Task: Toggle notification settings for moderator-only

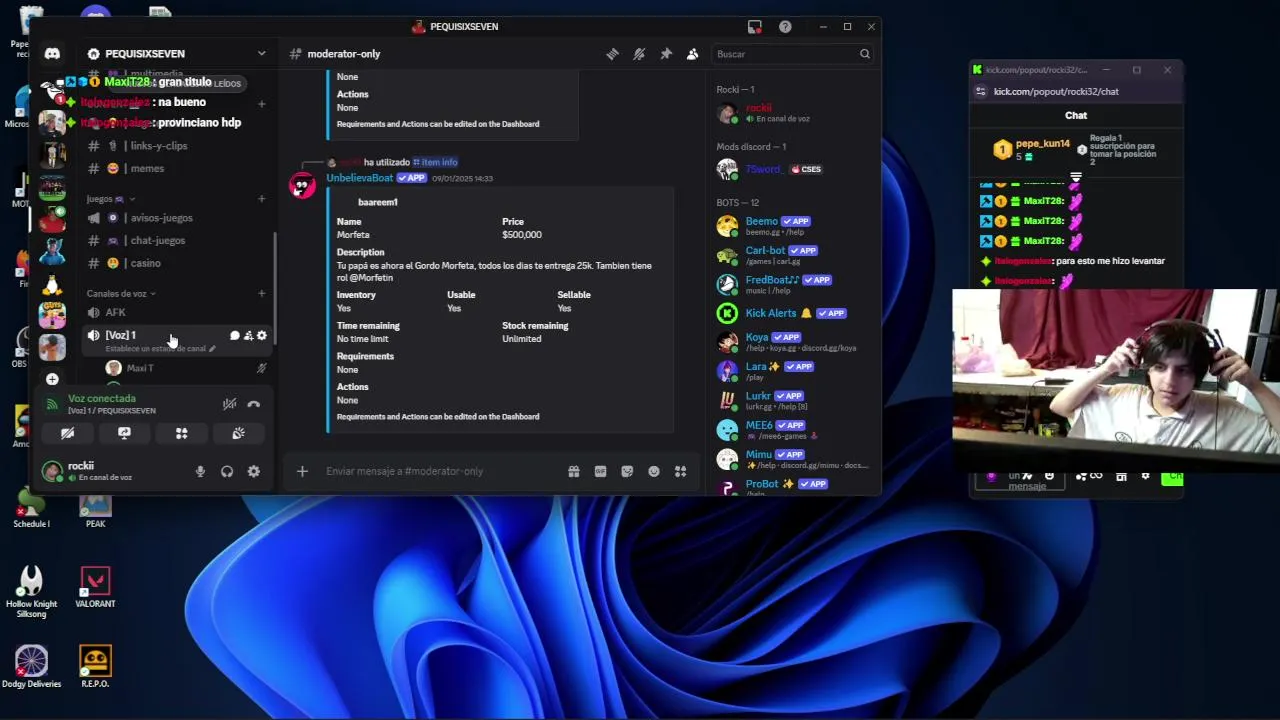Action: (639, 54)
